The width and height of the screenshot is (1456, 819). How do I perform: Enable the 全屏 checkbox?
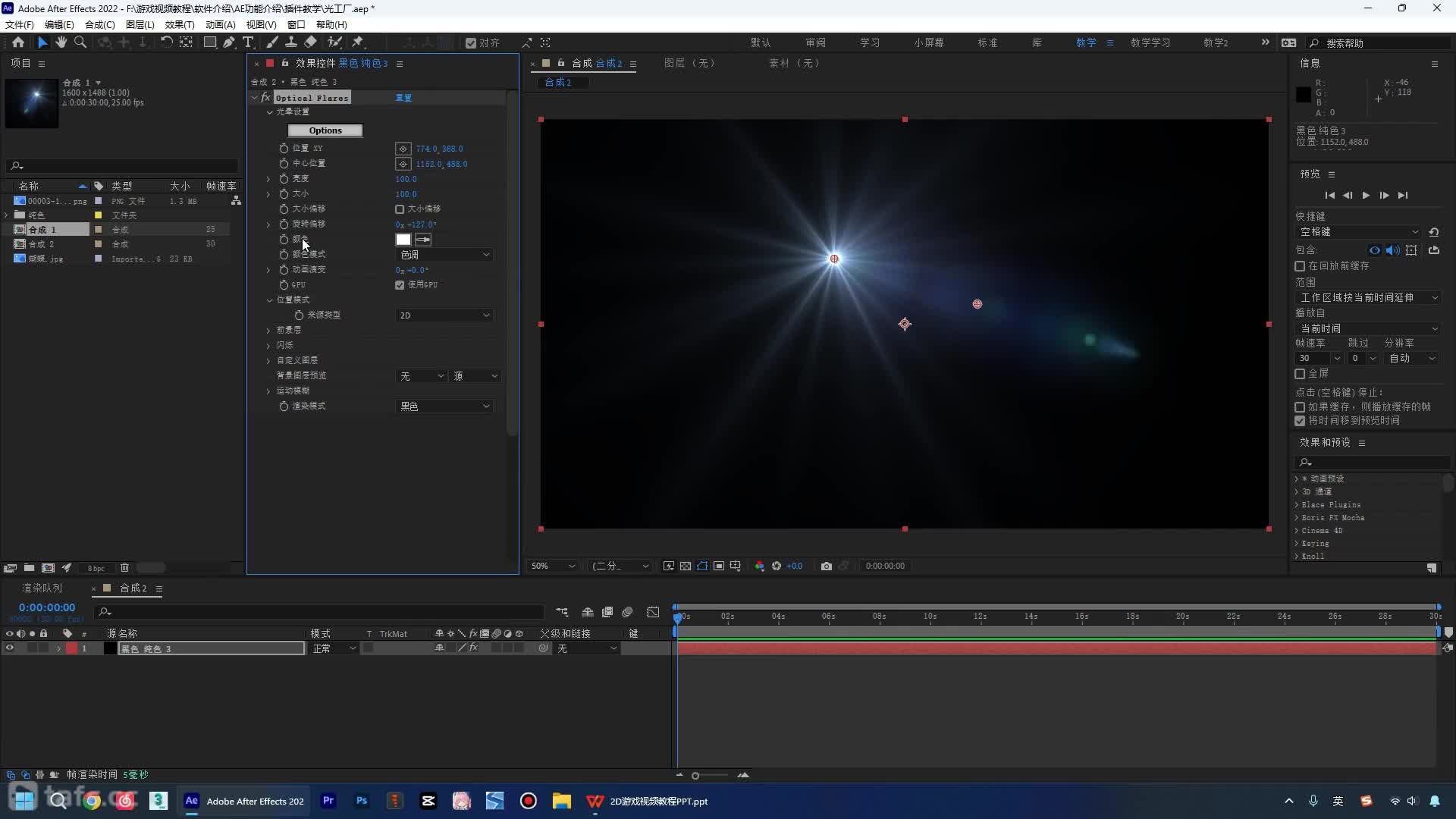1300,374
